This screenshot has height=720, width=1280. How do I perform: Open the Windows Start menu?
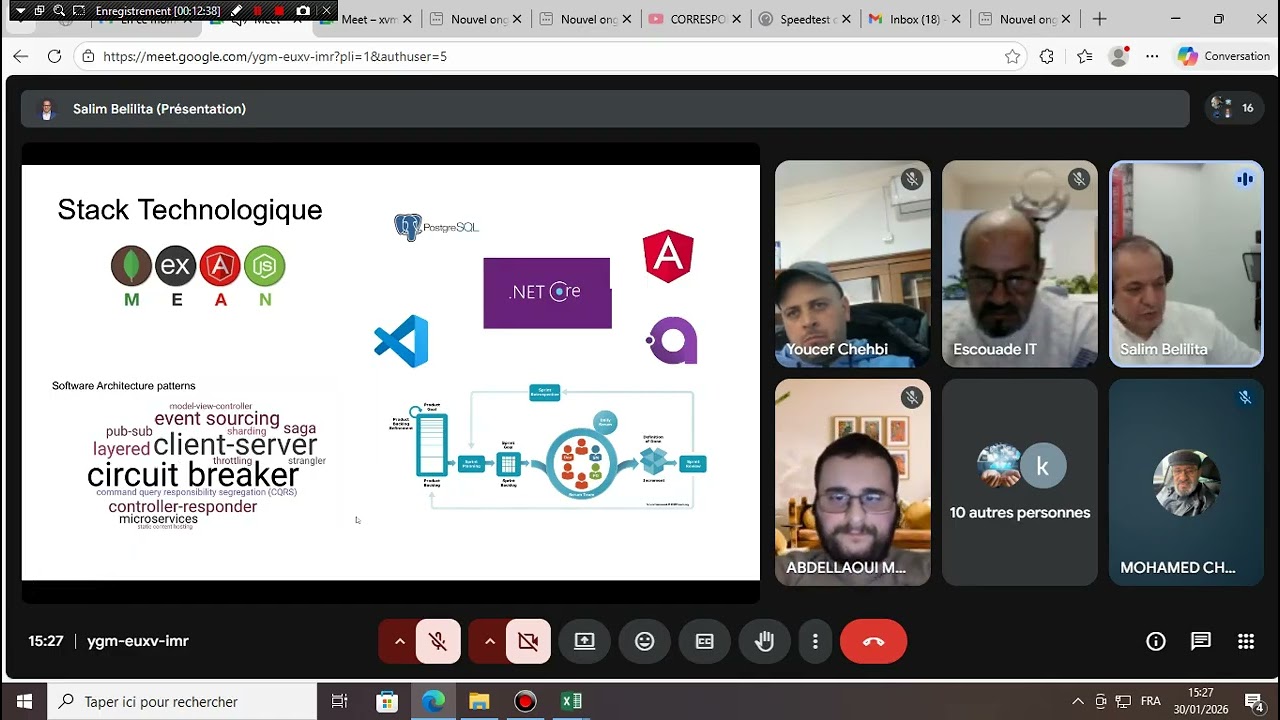[x=24, y=701]
